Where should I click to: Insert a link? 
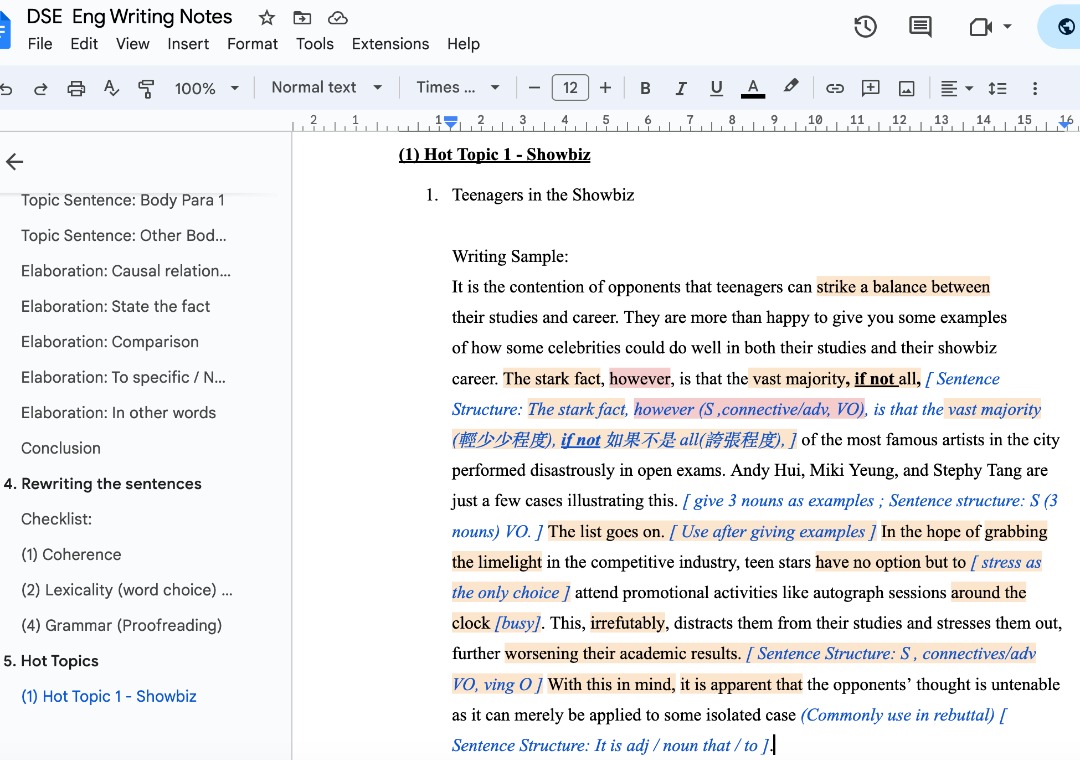[835, 88]
